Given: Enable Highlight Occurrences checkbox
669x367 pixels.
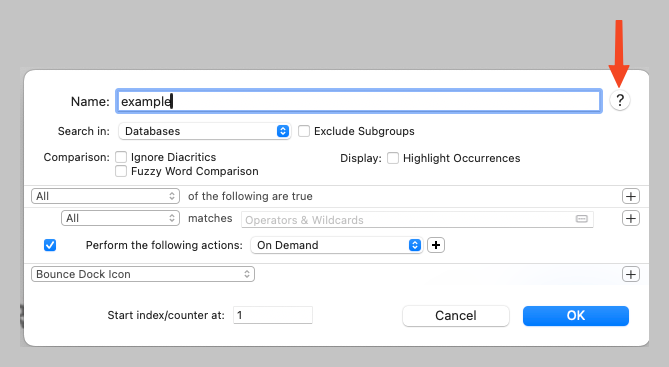Looking at the screenshot, I should pos(393,158).
